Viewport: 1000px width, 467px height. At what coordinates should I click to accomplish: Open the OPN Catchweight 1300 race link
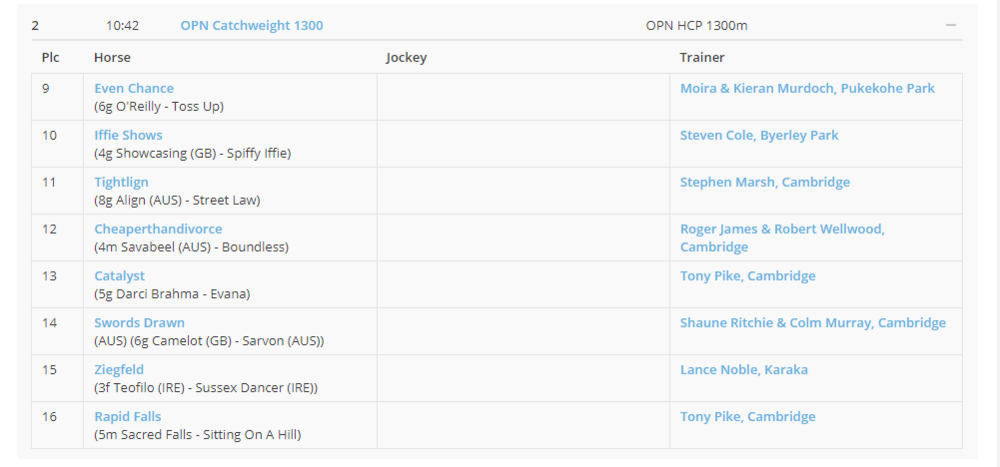click(251, 25)
